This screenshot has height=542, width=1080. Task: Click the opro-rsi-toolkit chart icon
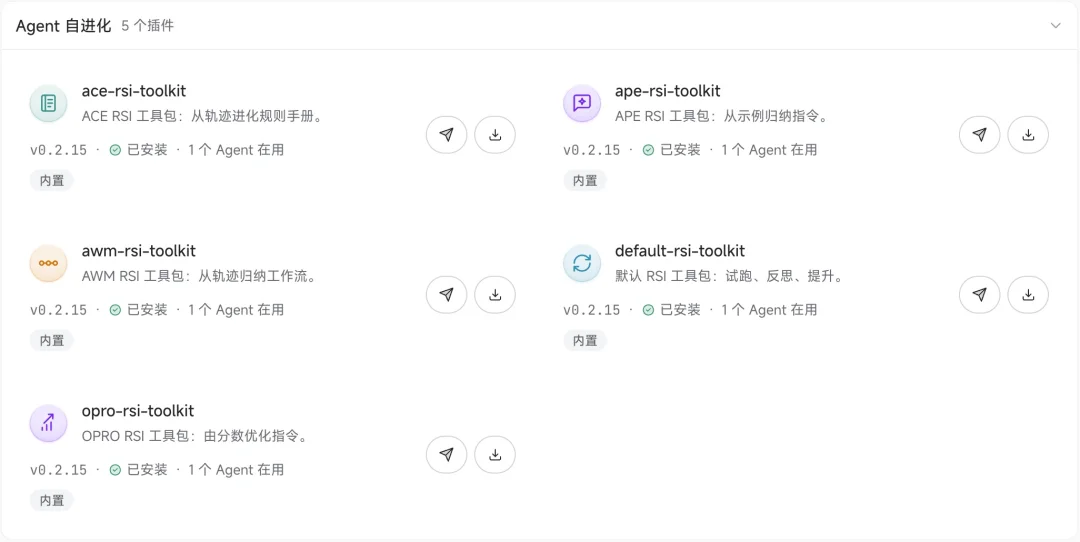48,423
